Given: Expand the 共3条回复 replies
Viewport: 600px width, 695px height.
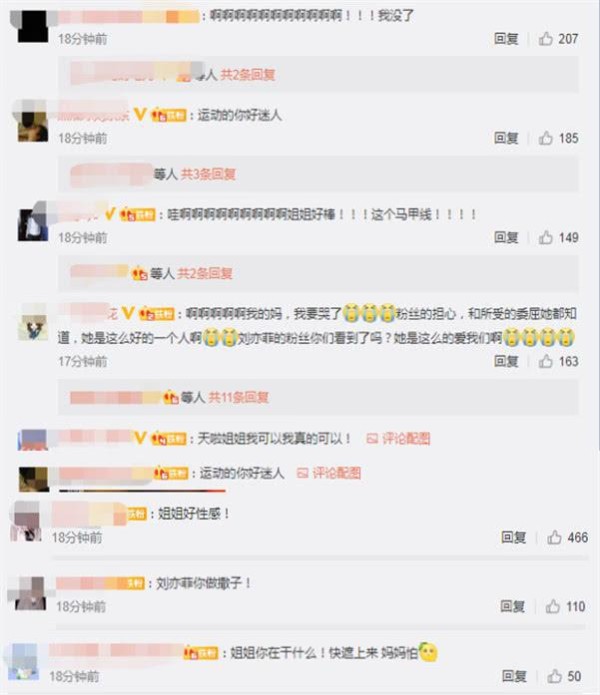Looking at the screenshot, I should (x=208, y=174).
